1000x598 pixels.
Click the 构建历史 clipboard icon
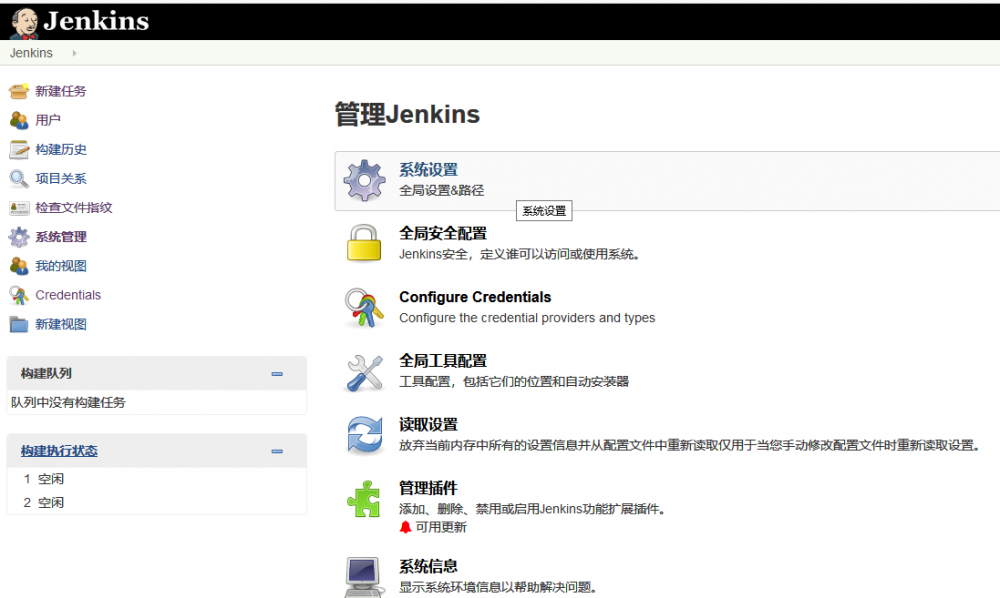click(x=18, y=149)
